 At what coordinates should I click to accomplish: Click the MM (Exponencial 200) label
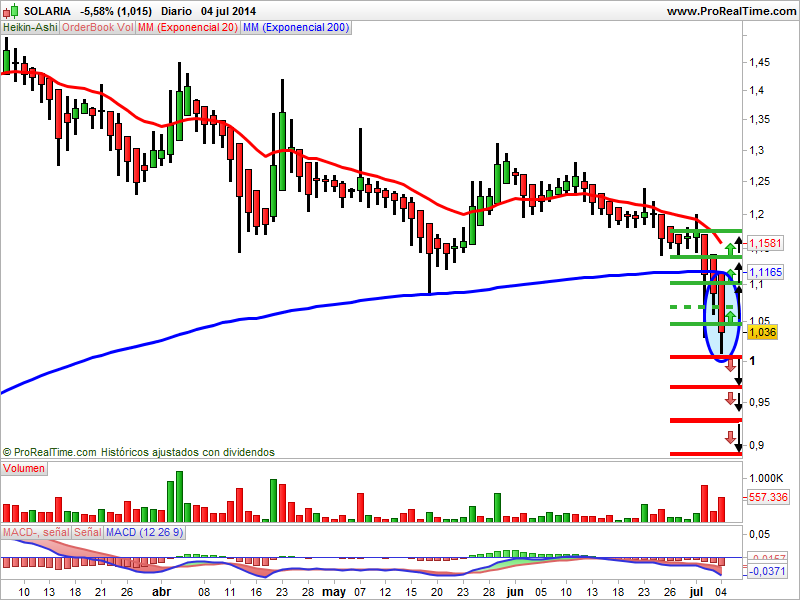click(296, 28)
